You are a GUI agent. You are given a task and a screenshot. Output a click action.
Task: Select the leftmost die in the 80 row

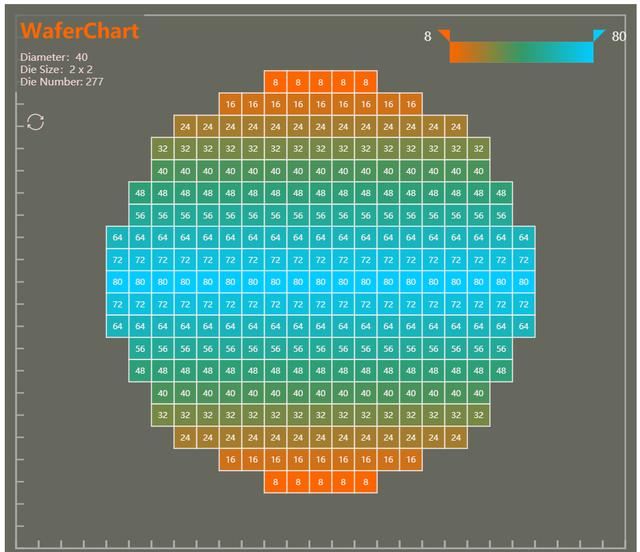[x=118, y=282]
